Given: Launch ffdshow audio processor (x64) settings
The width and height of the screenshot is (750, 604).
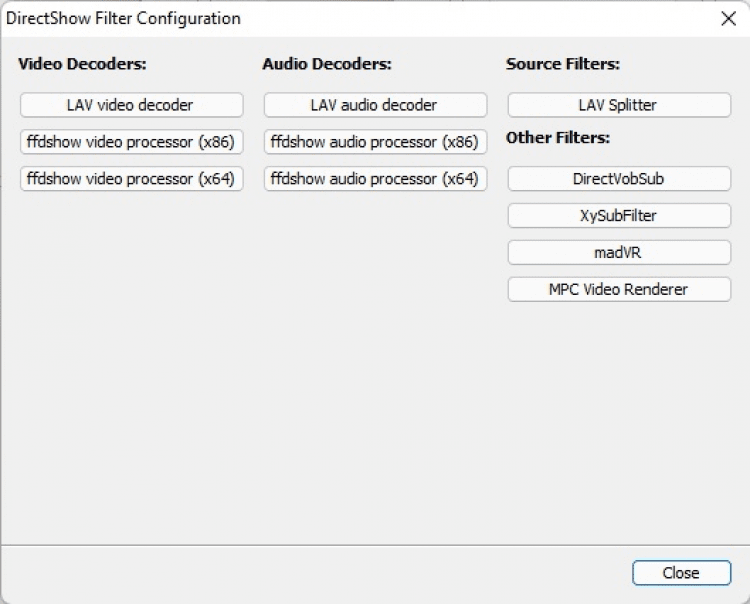Looking at the screenshot, I should 375,179.
